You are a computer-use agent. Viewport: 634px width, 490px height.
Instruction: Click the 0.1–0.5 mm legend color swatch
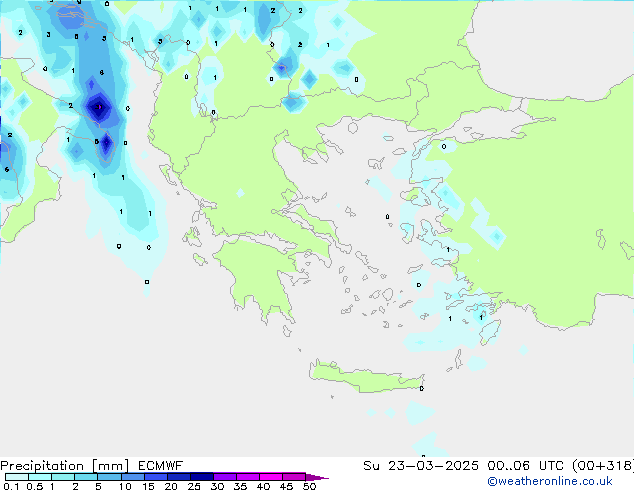click(17, 477)
